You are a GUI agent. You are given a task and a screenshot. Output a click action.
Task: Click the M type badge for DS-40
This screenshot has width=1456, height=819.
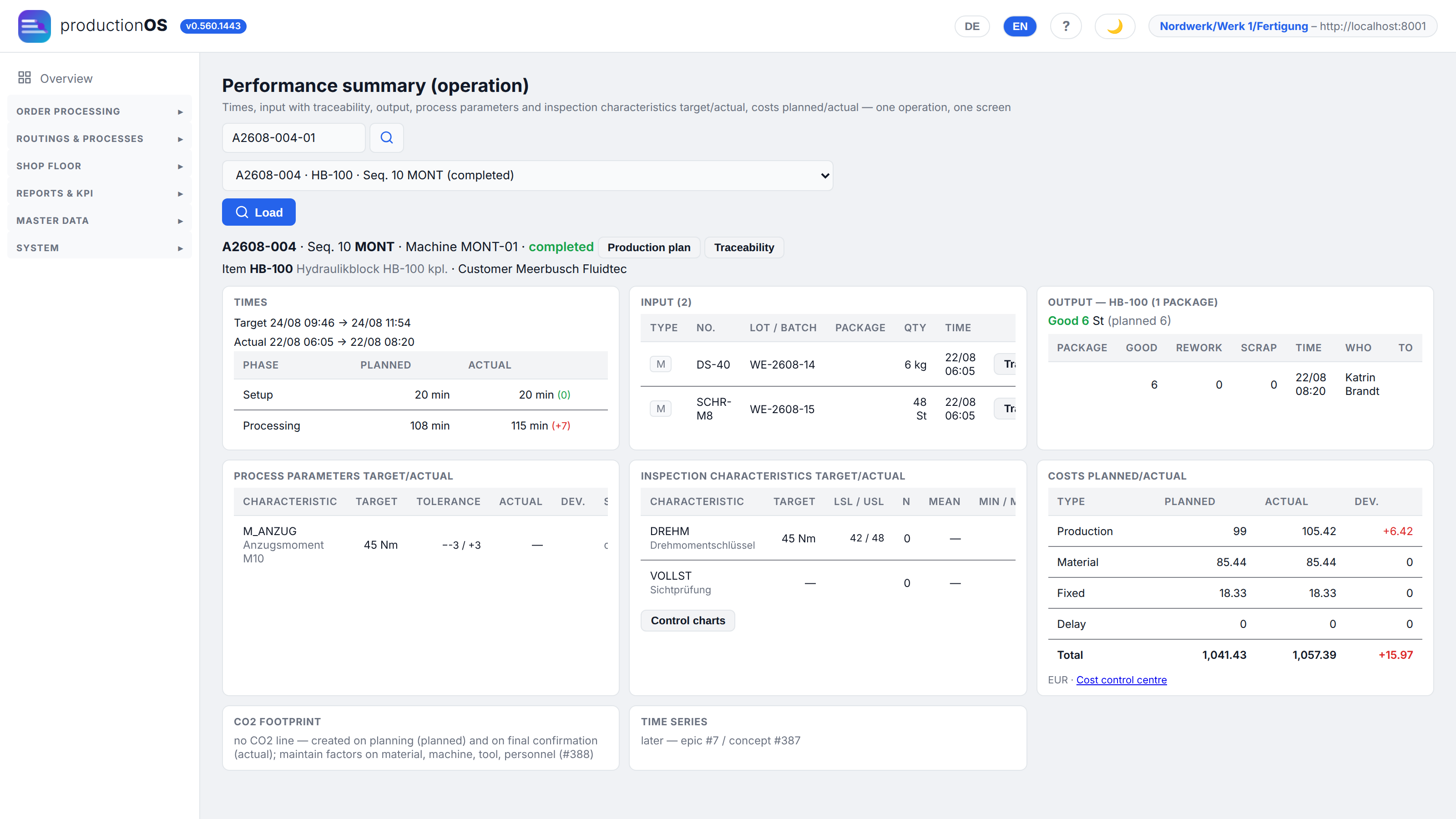(660, 364)
